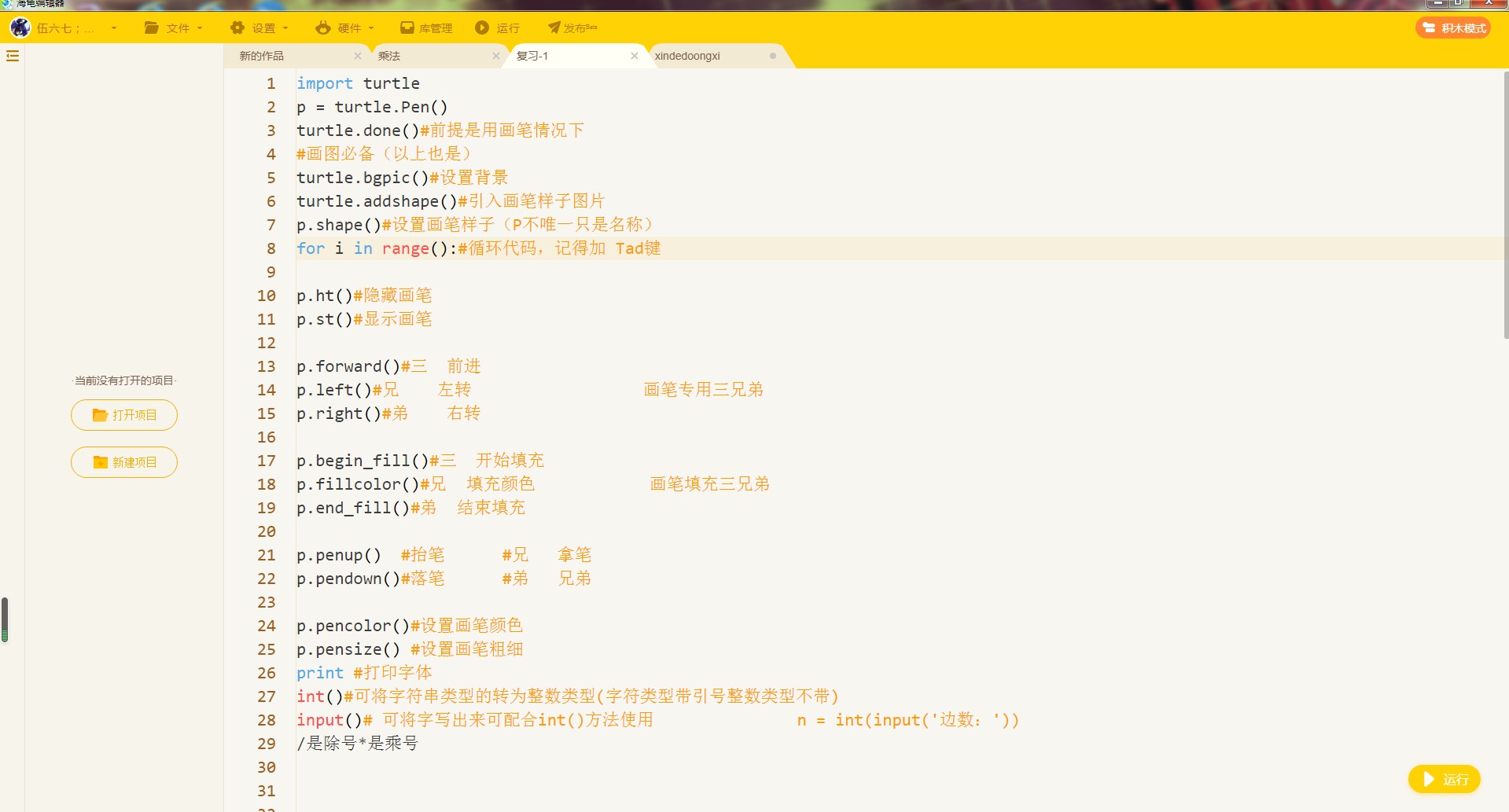
Task: Click the p.pencolor() code line
Action: click(410, 626)
